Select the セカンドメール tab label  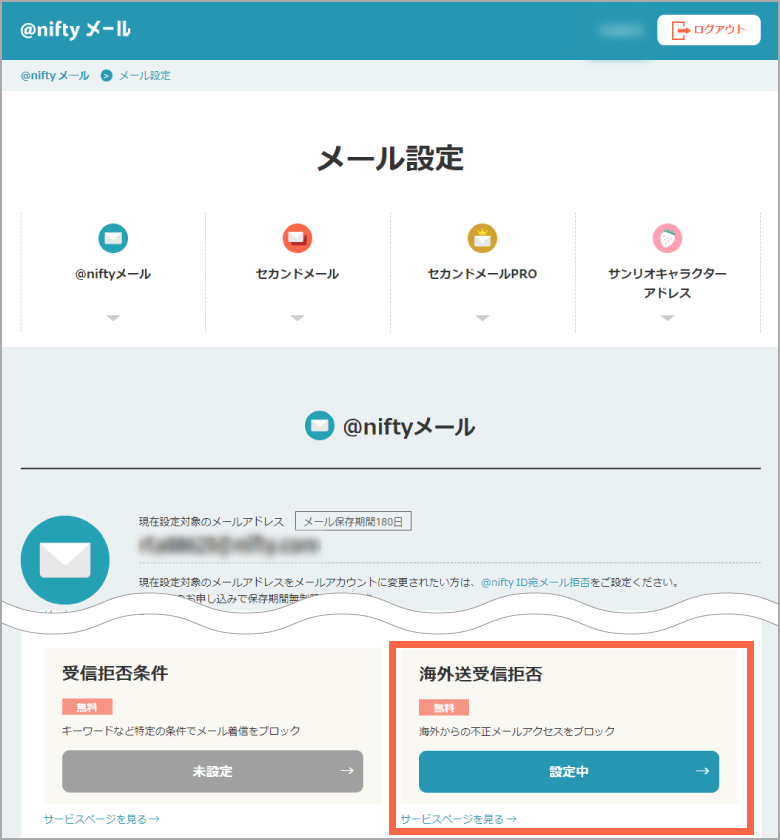(297, 274)
